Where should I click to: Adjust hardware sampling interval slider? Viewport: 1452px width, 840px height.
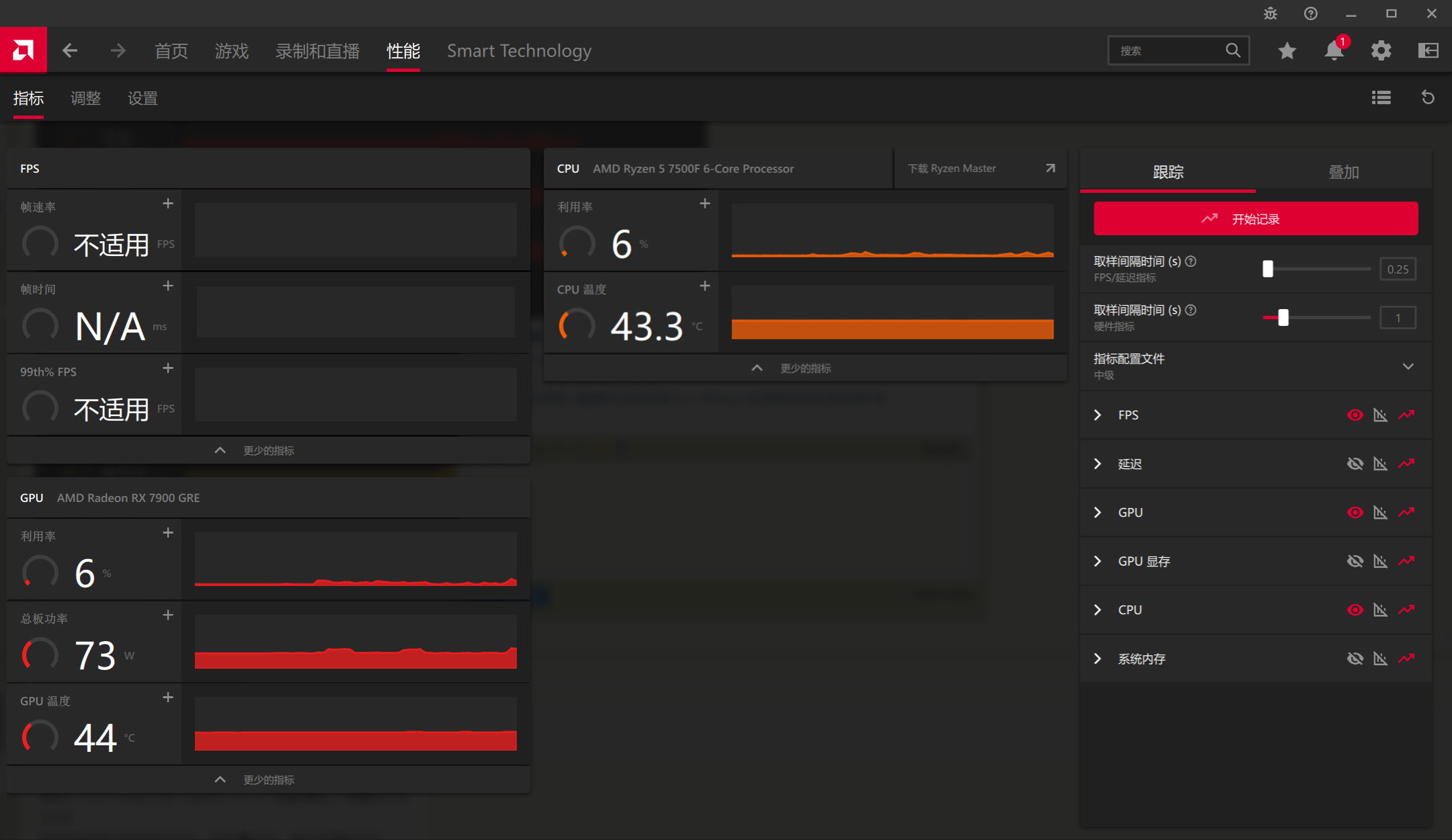pyautogui.click(x=1283, y=317)
